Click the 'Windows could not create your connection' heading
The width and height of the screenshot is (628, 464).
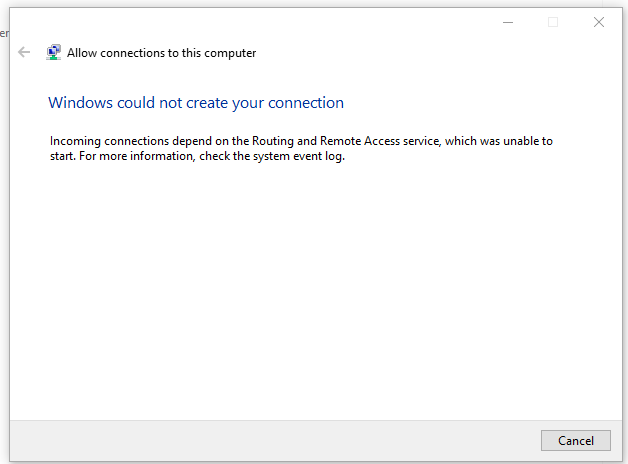[x=195, y=102]
